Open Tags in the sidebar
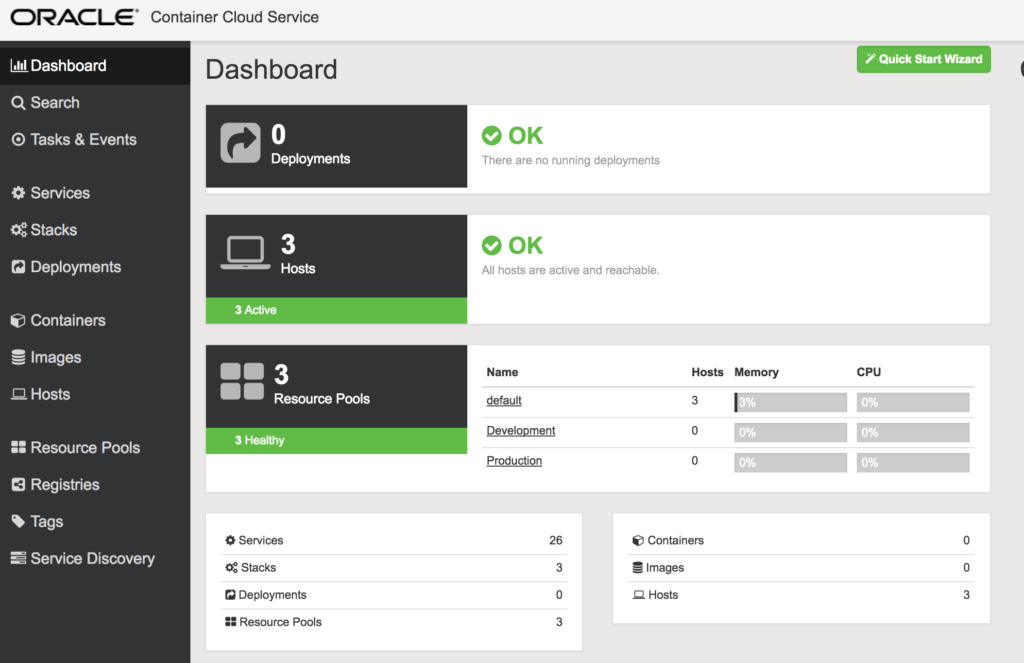Screen dimensions: 1024x663 tap(95, 521)
